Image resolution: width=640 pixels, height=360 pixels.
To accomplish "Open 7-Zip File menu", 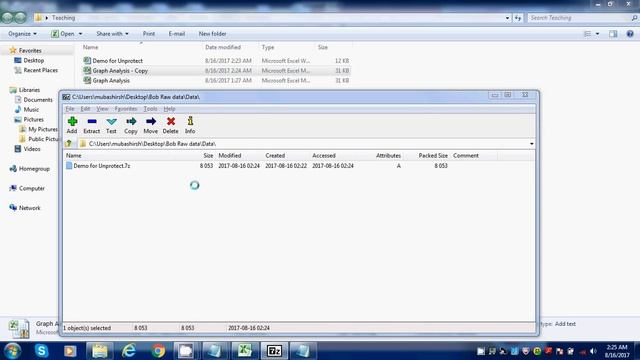I will click(70, 109).
